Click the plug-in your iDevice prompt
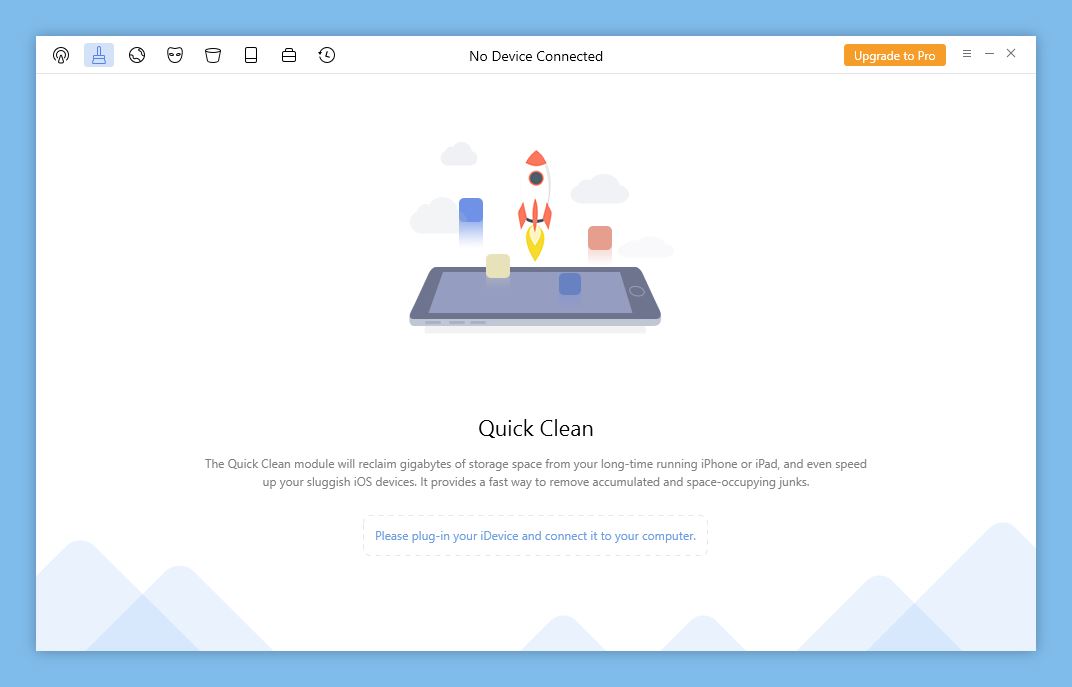Viewport: 1072px width, 687px height. click(x=535, y=536)
